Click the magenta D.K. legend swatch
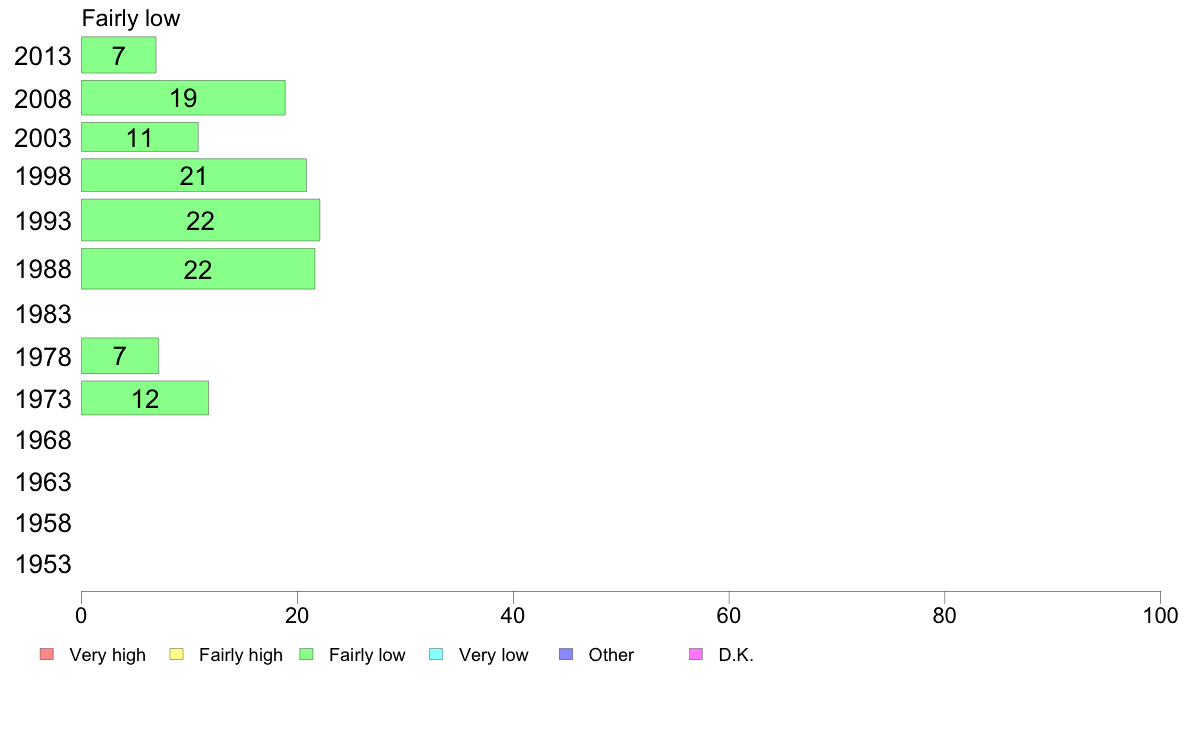The width and height of the screenshot is (1188, 736). pyautogui.click(x=696, y=654)
